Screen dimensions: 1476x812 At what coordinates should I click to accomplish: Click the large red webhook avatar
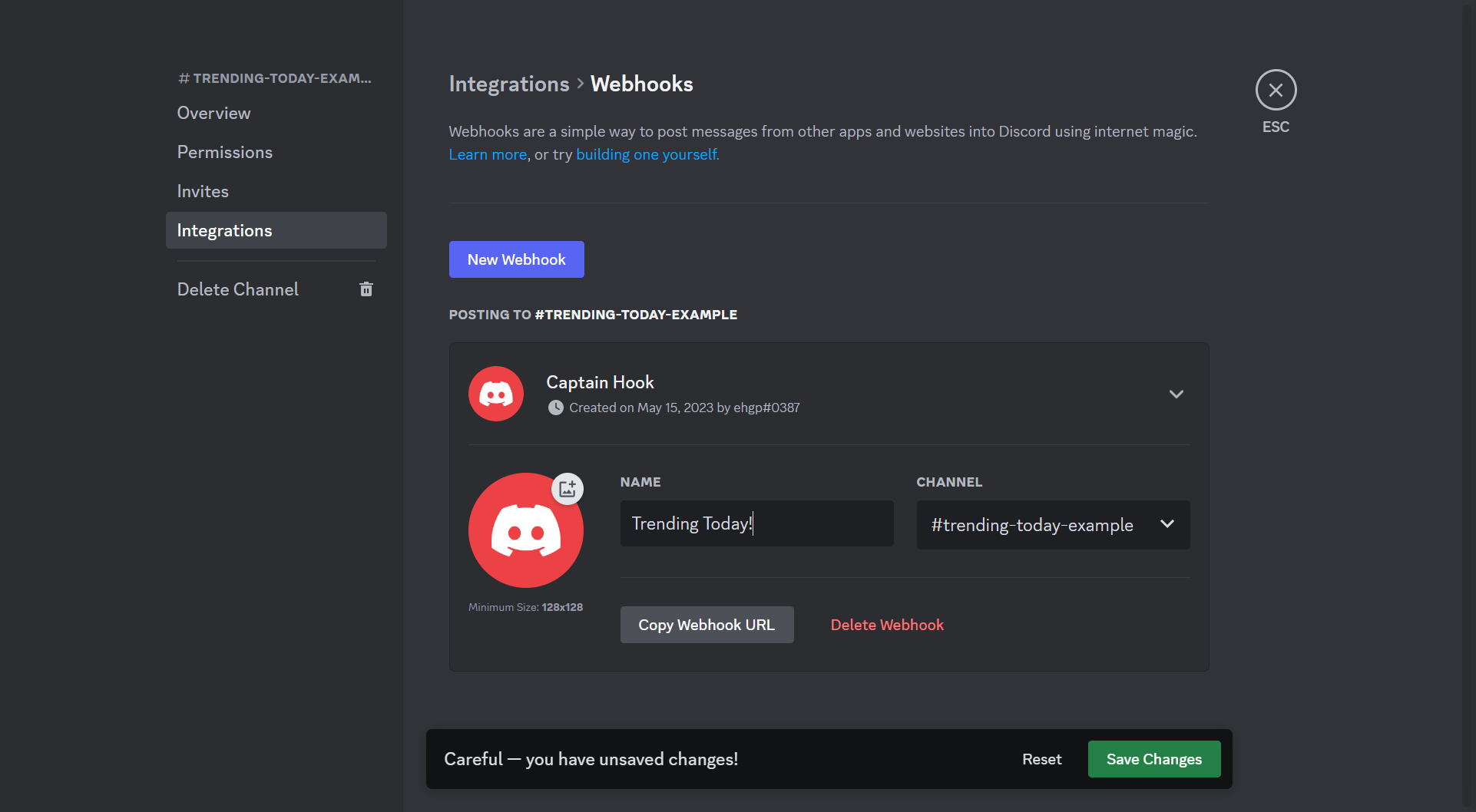coord(526,530)
